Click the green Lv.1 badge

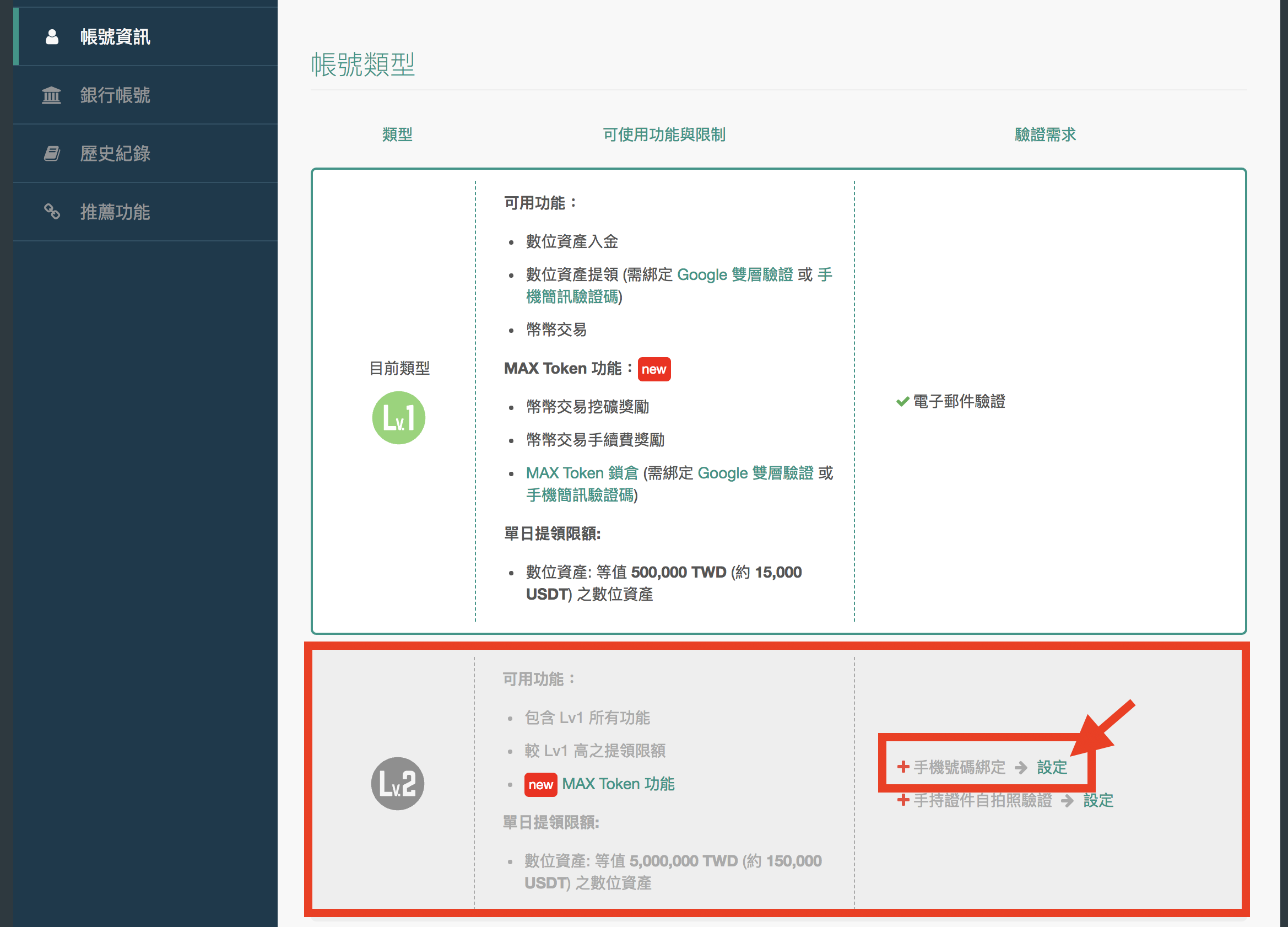pyautogui.click(x=399, y=418)
